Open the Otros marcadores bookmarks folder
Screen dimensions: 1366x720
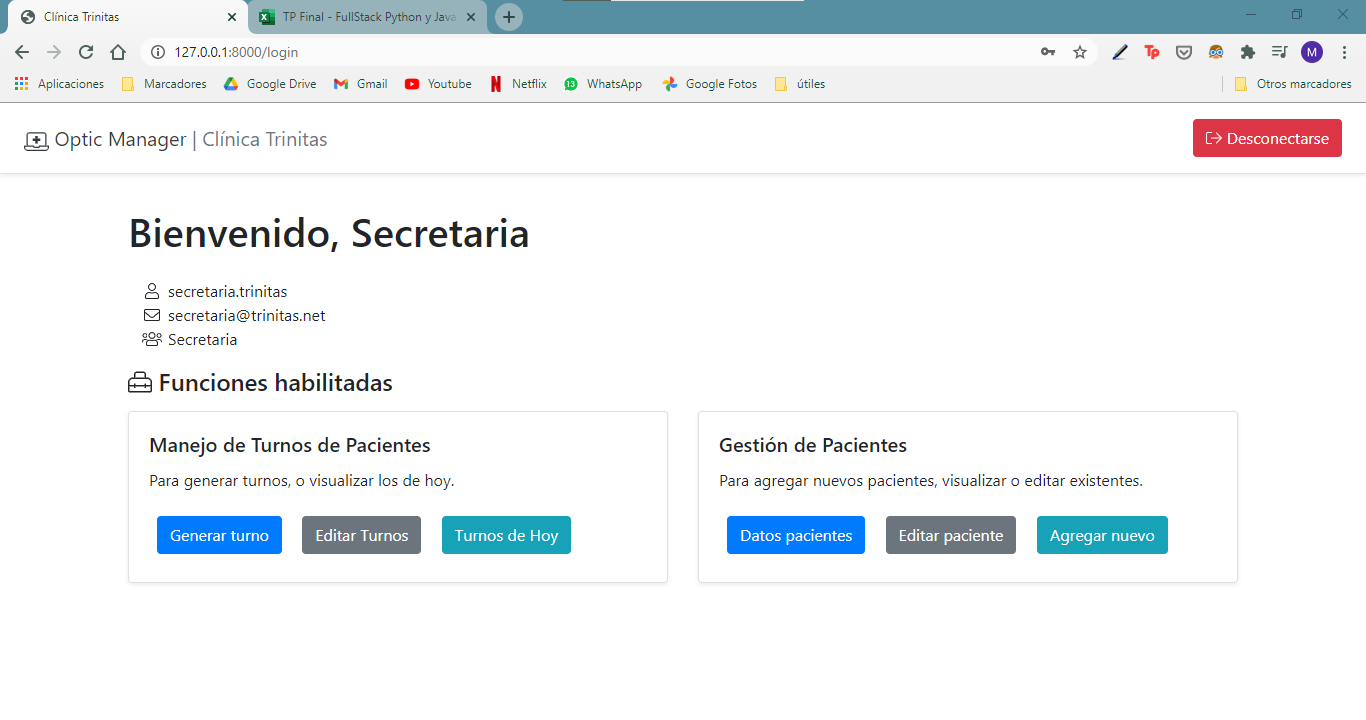coord(1292,84)
